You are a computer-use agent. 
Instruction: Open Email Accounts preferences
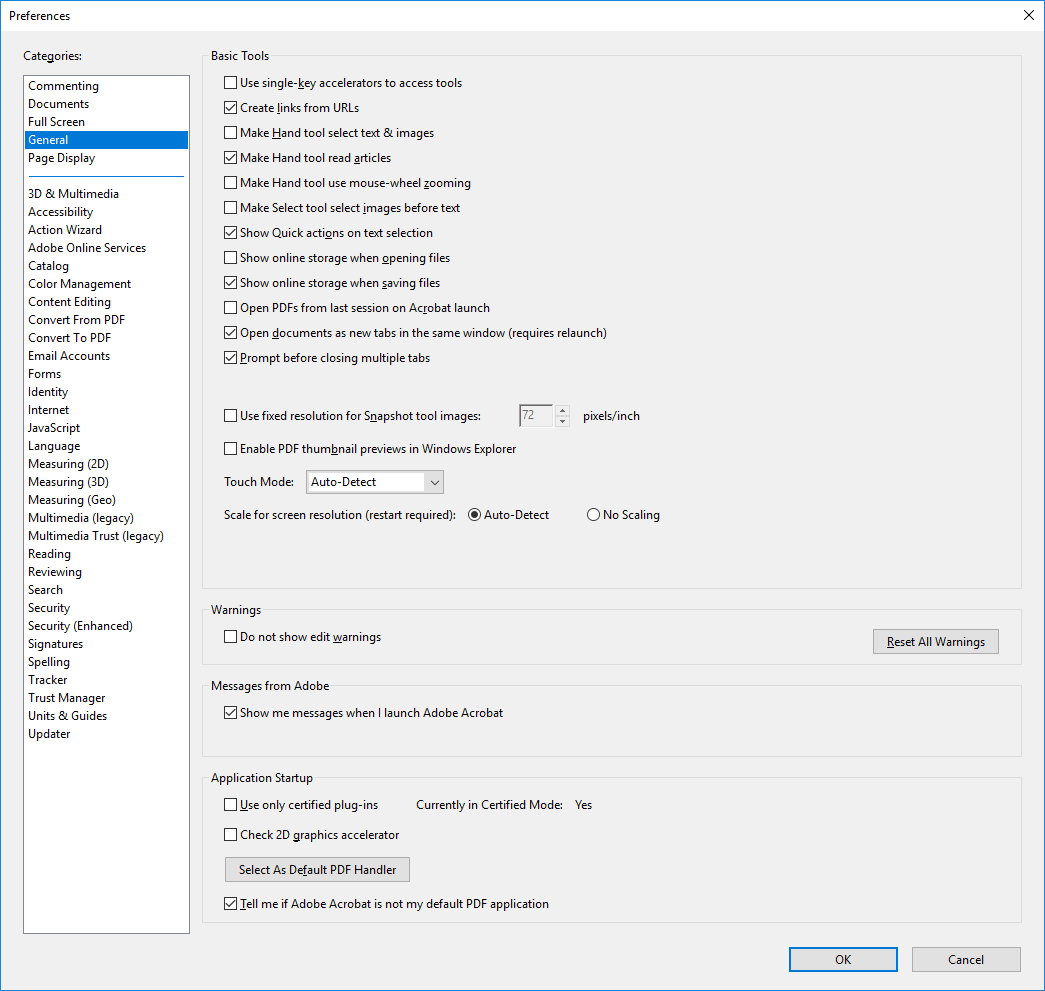point(107,356)
